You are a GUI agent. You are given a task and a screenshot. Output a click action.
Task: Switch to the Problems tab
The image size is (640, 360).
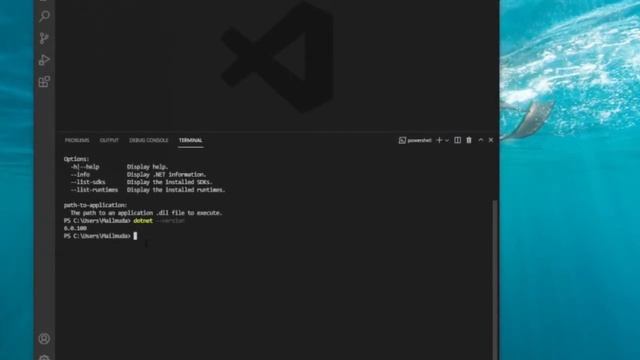[x=77, y=140]
